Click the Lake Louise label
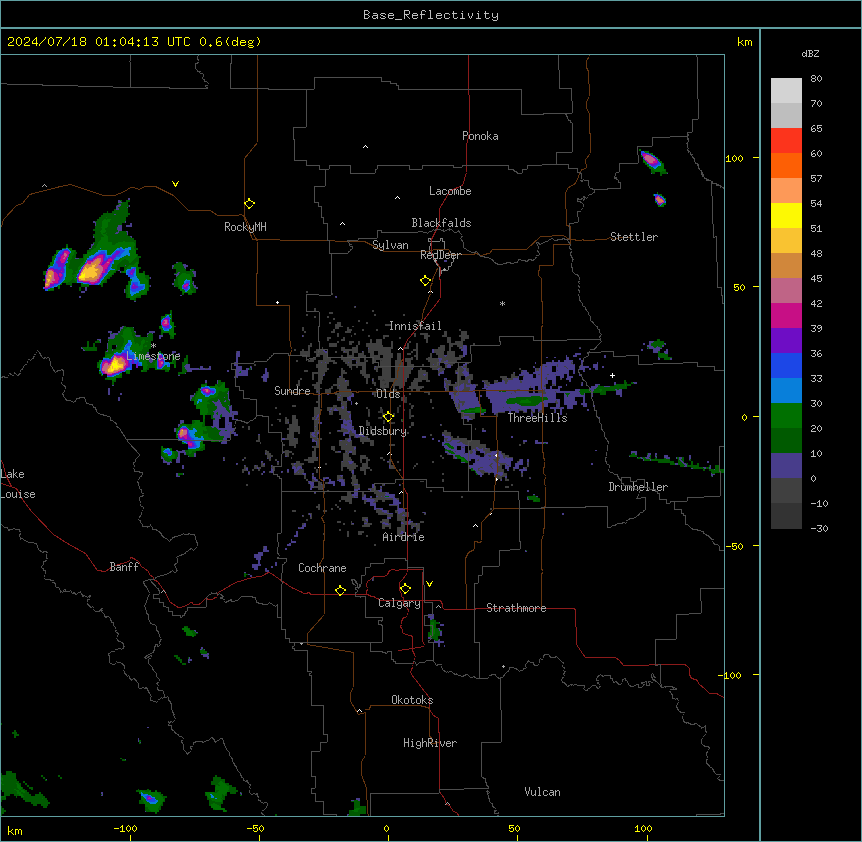 pos(18,484)
